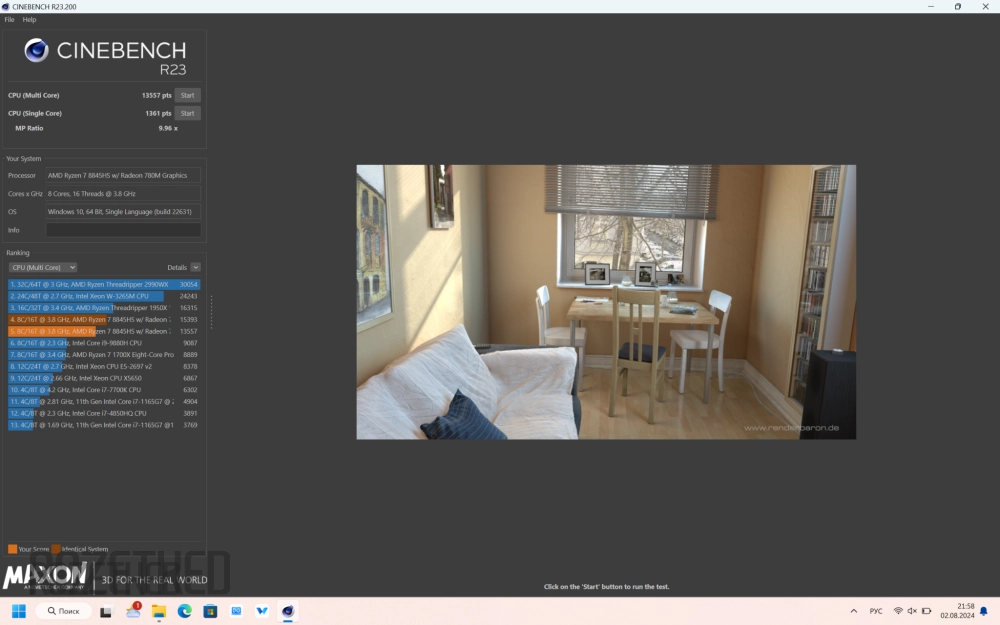Open the CPU (Multi Core) ranking dropdown
Screen dimensions: 1000x625
(x=43, y=267)
